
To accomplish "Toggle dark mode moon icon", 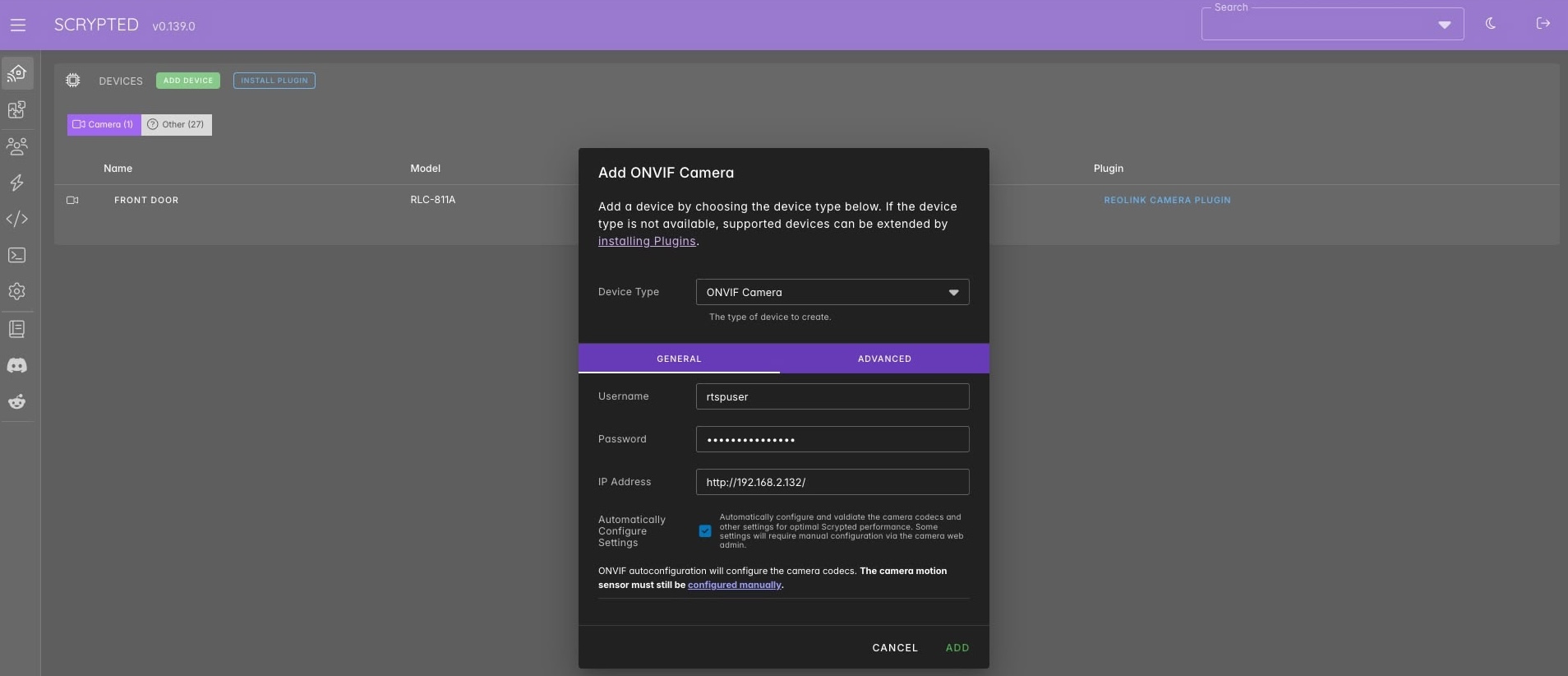I will click(1491, 24).
